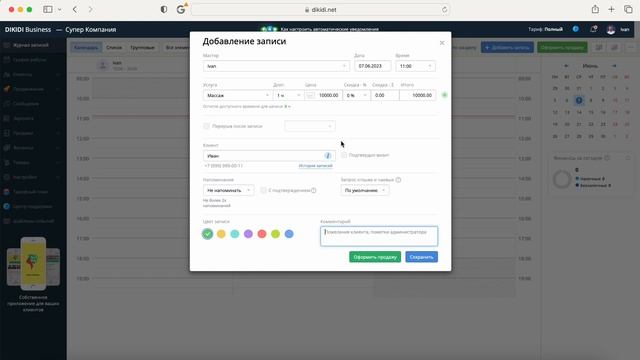The height and width of the screenshot is (360, 640).
Task: Click the Safari sidebar toggle icon
Action: click(48, 9)
